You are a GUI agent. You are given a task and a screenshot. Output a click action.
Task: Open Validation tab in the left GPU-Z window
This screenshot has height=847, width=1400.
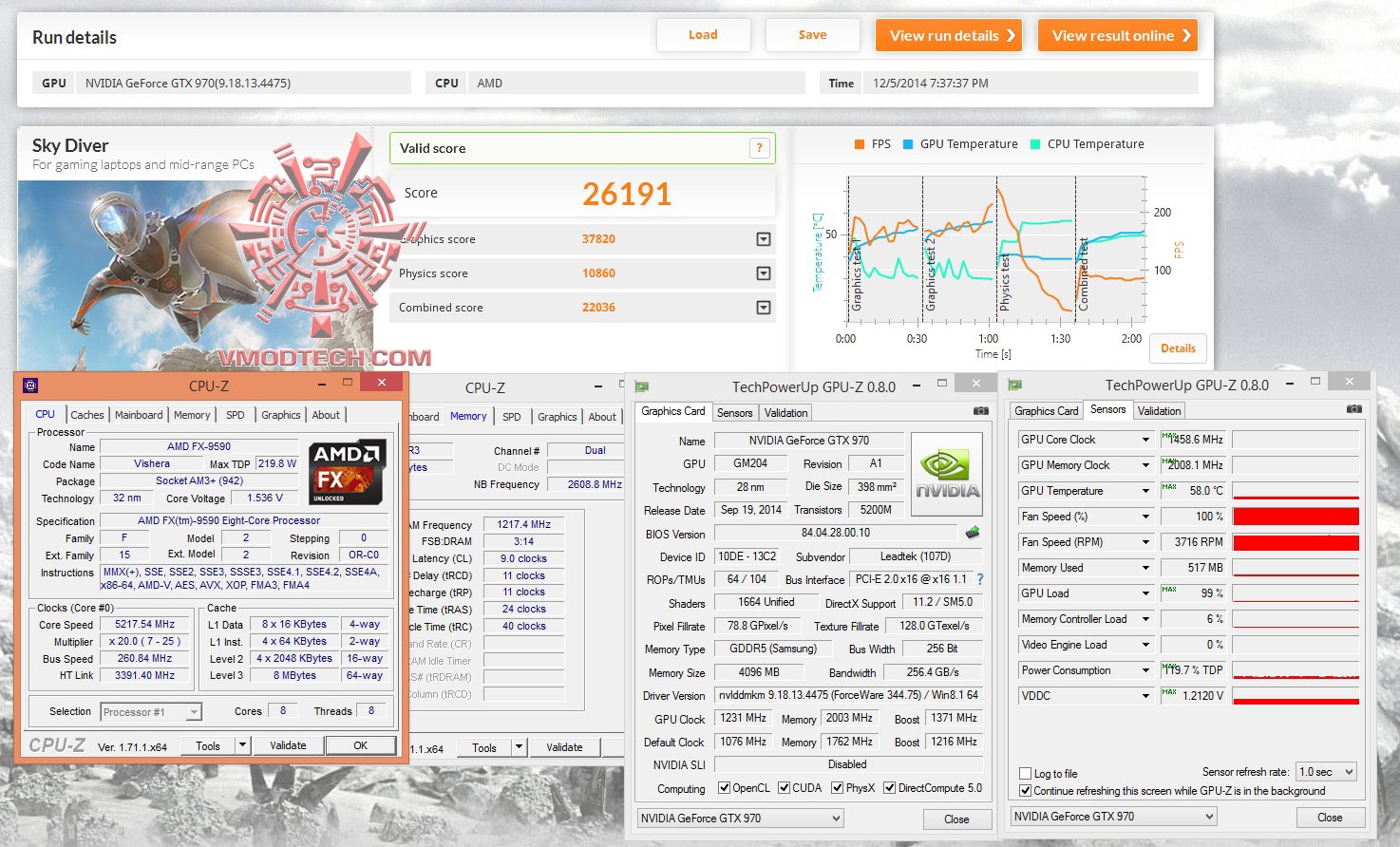786,413
